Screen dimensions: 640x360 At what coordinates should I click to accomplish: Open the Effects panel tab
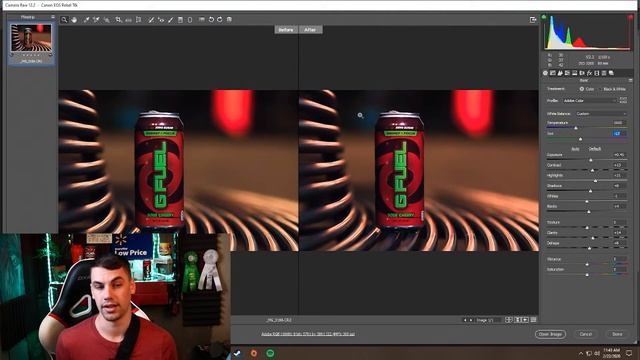click(589, 73)
